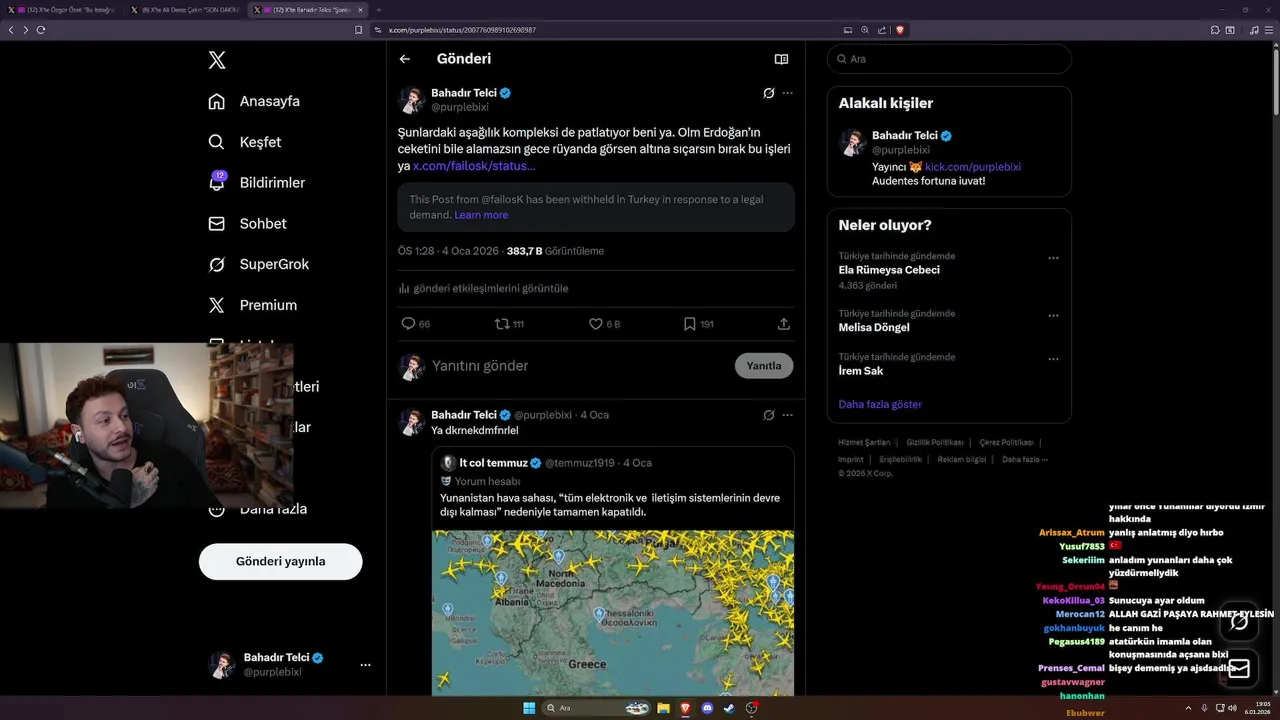Click the Ara search box on X
The width and height of the screenshot is (1280, 720).
tap(949, 59)
